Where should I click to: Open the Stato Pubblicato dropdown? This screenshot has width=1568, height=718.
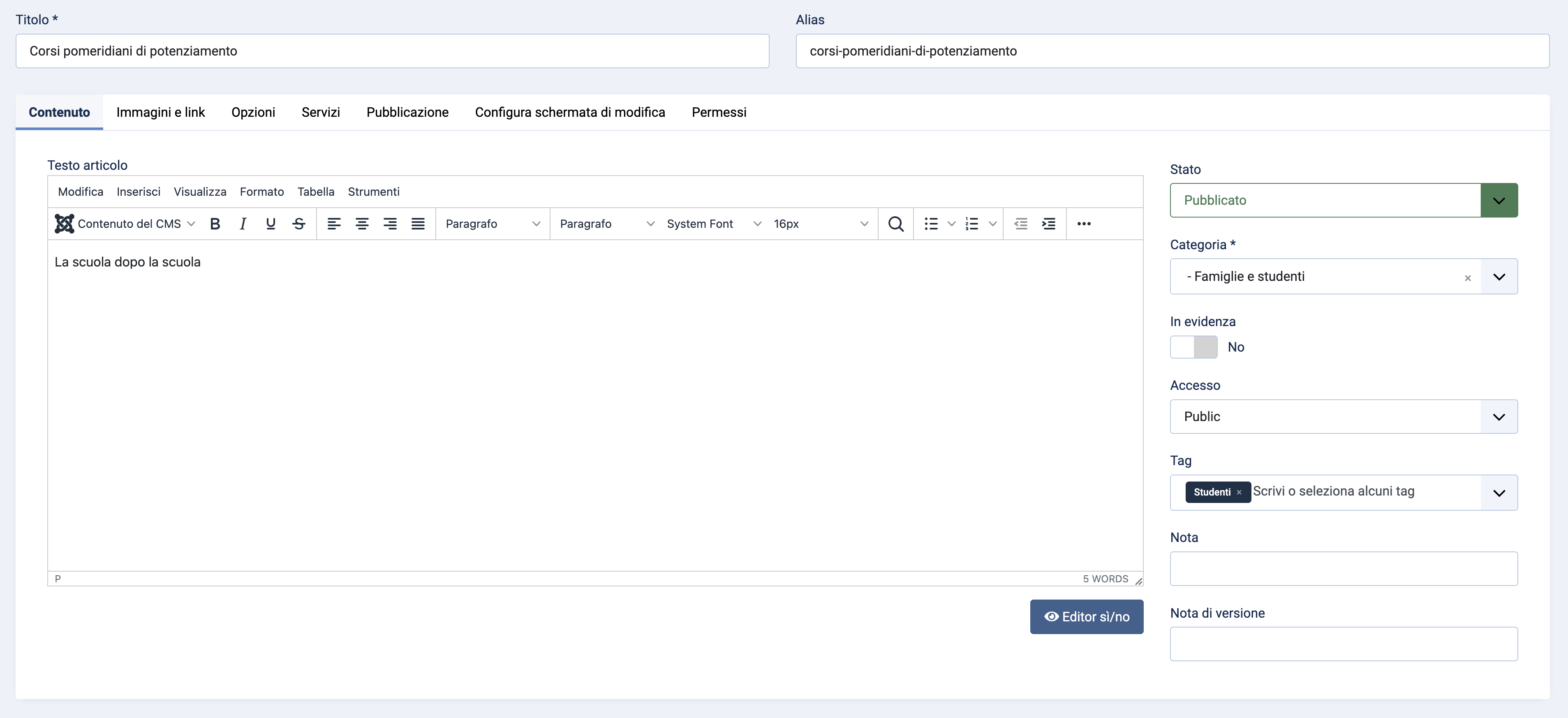[x=1344, y=200]
